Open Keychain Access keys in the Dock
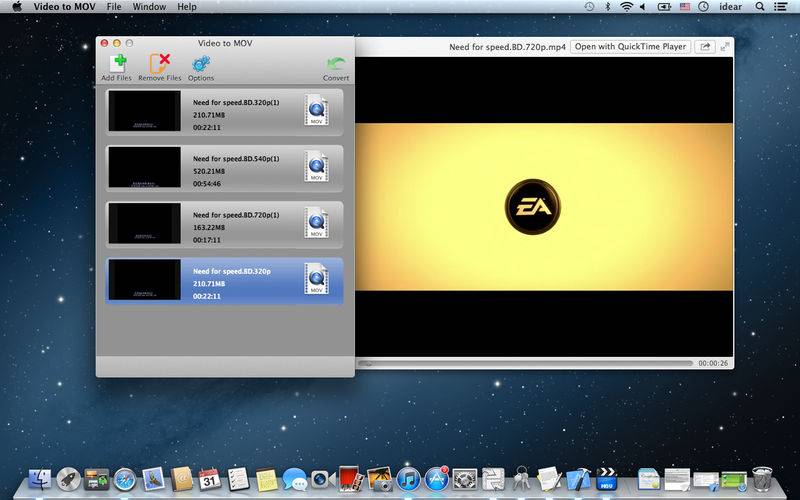Viewport: 800px width, 500px height. (x=521, y=479)
